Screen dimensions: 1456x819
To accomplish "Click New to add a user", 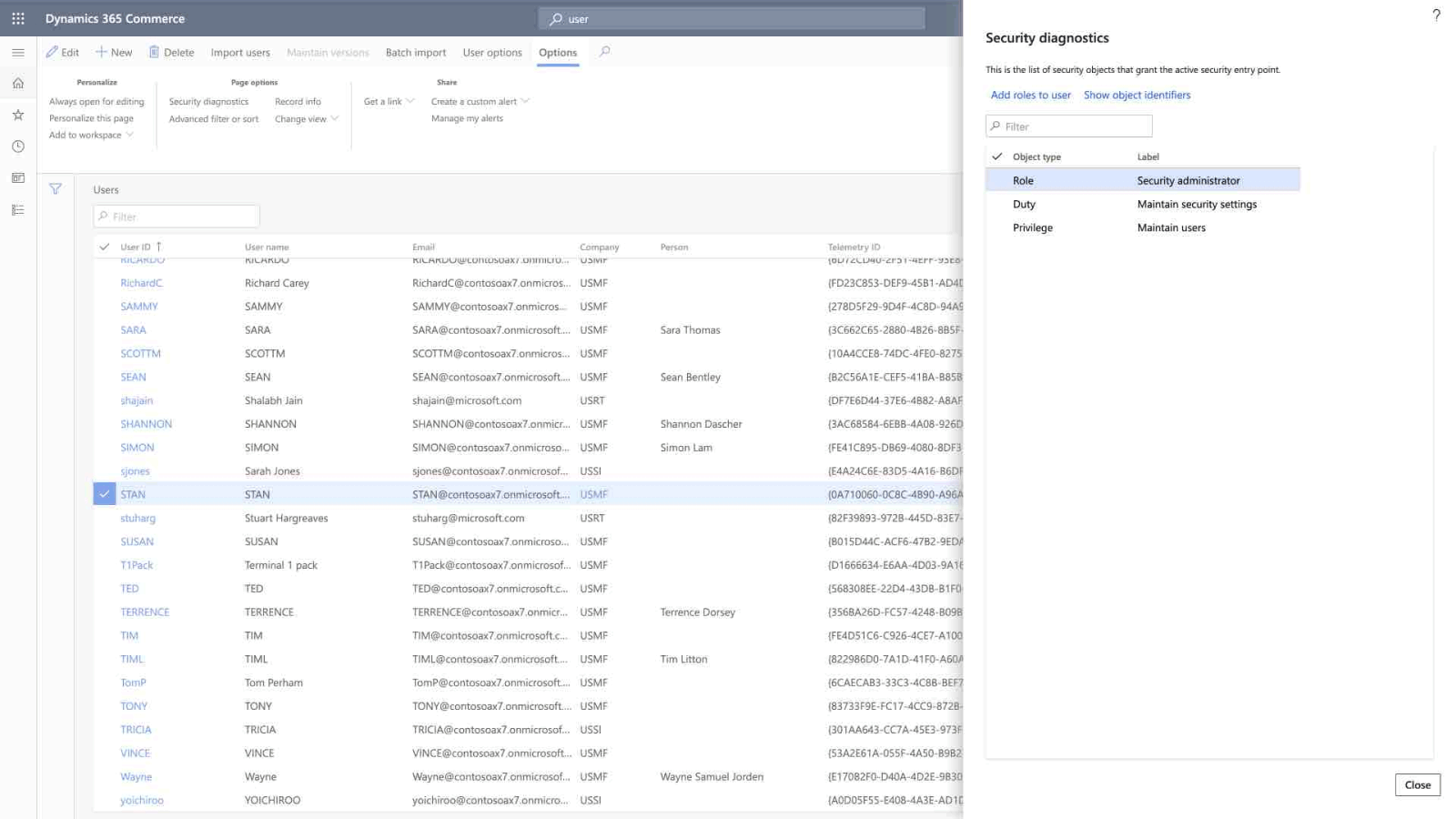I will tap(114, 53).
